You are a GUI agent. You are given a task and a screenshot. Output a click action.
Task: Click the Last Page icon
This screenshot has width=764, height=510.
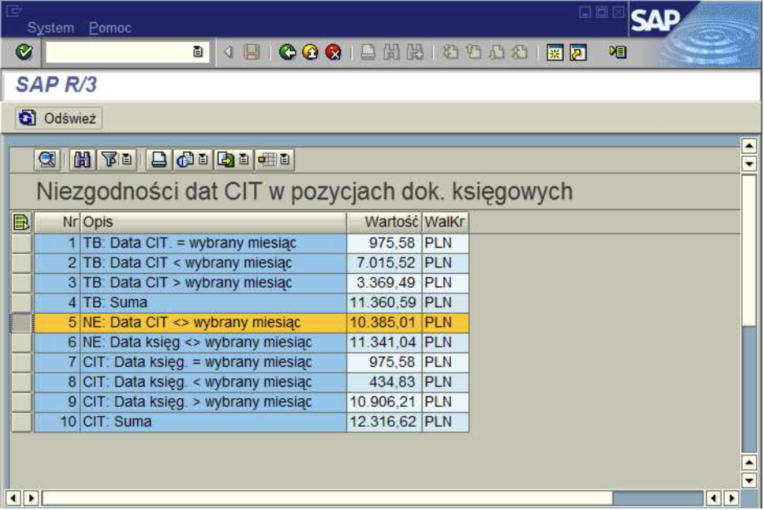520,52
